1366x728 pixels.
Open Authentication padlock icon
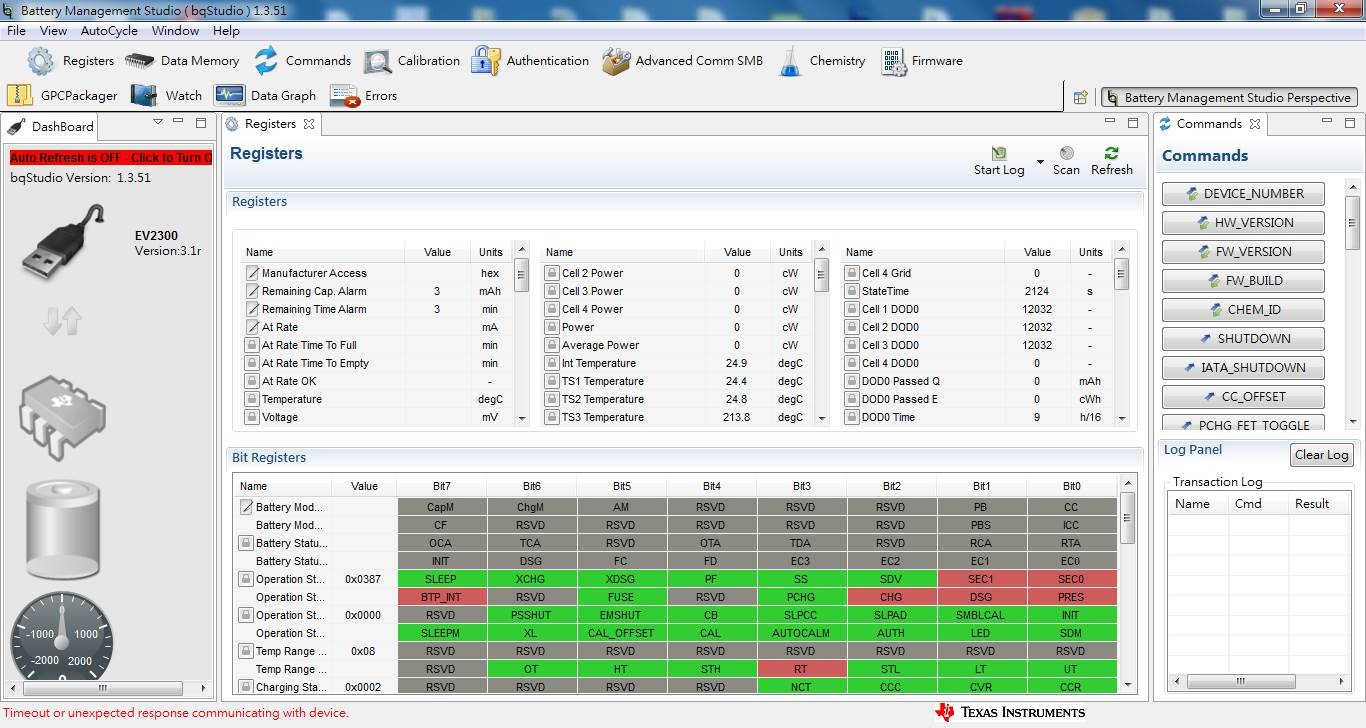486,60
